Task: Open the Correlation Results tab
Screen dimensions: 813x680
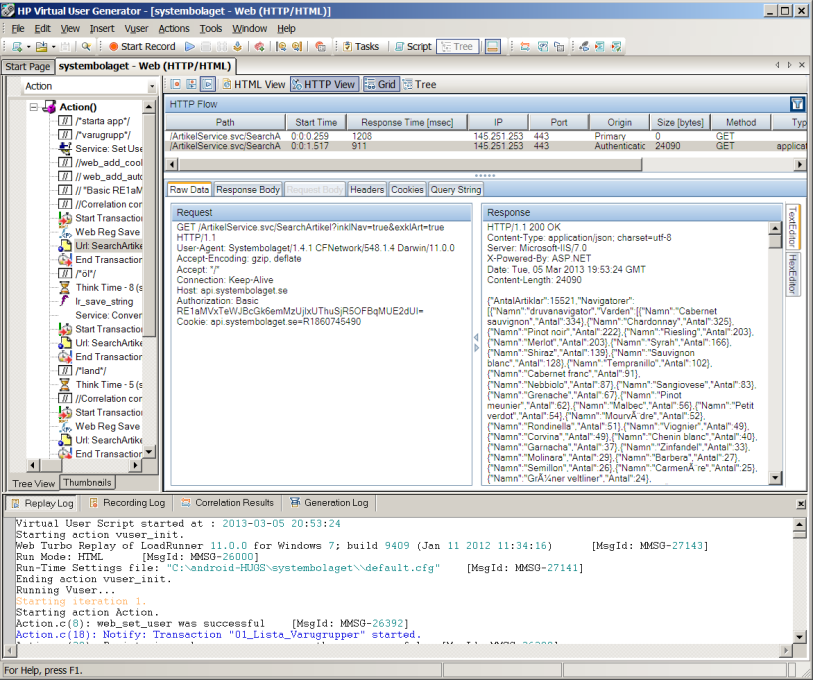Action: click(x=228, y=503)
